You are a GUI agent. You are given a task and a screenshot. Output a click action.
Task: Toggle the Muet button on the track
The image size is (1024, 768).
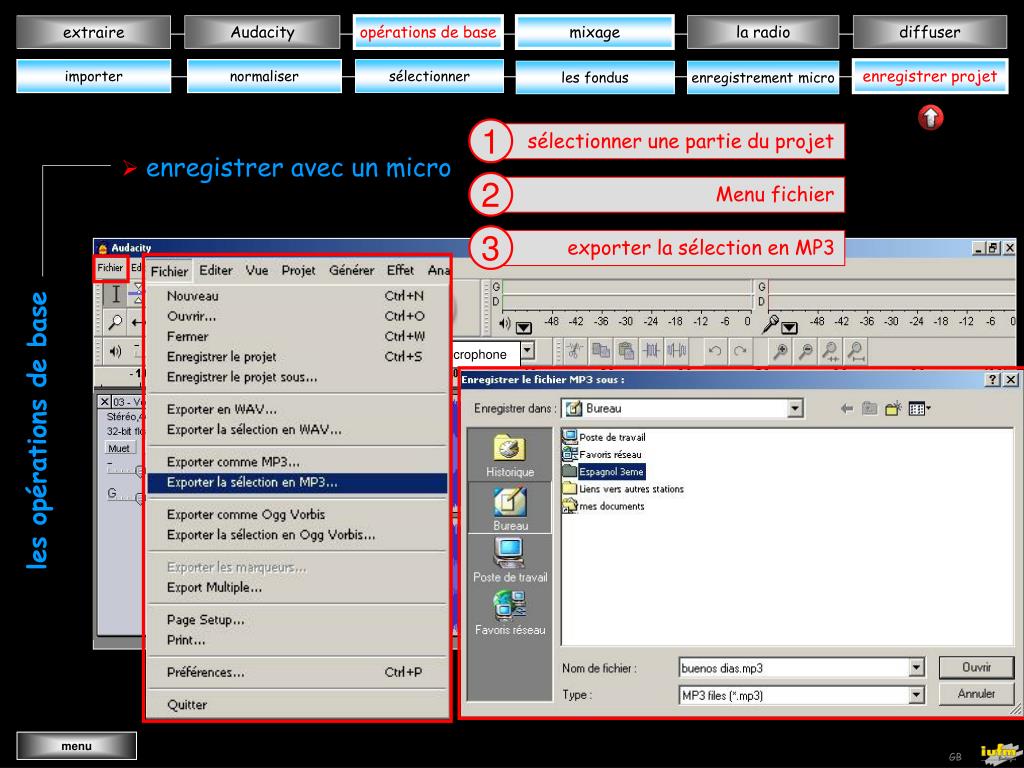click(120, 448)
